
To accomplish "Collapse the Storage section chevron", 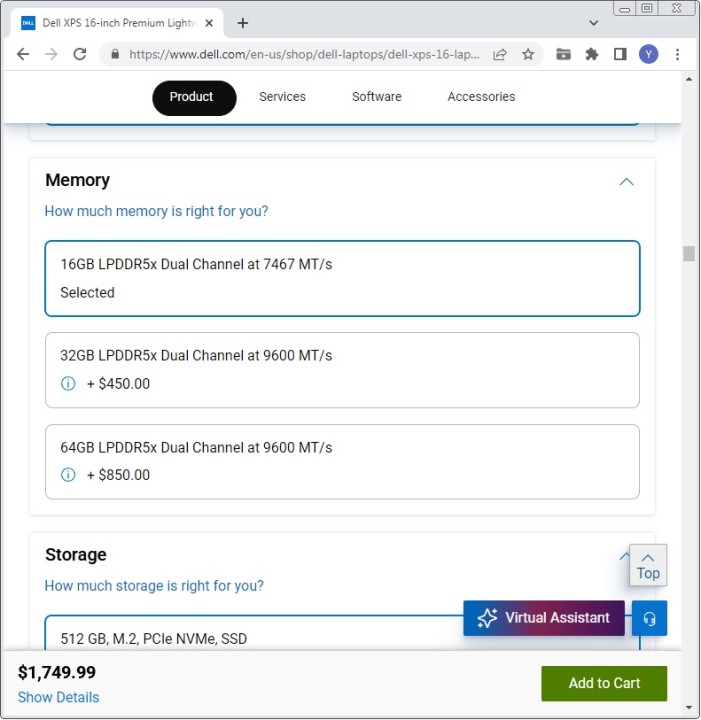I will click(x=624, y=556).
